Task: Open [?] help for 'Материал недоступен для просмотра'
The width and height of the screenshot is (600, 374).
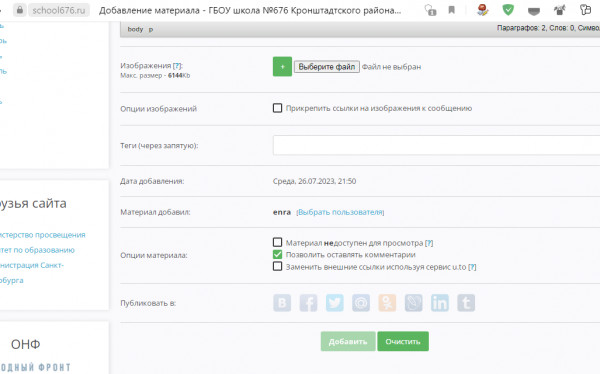Action: [x=429, y=243]
